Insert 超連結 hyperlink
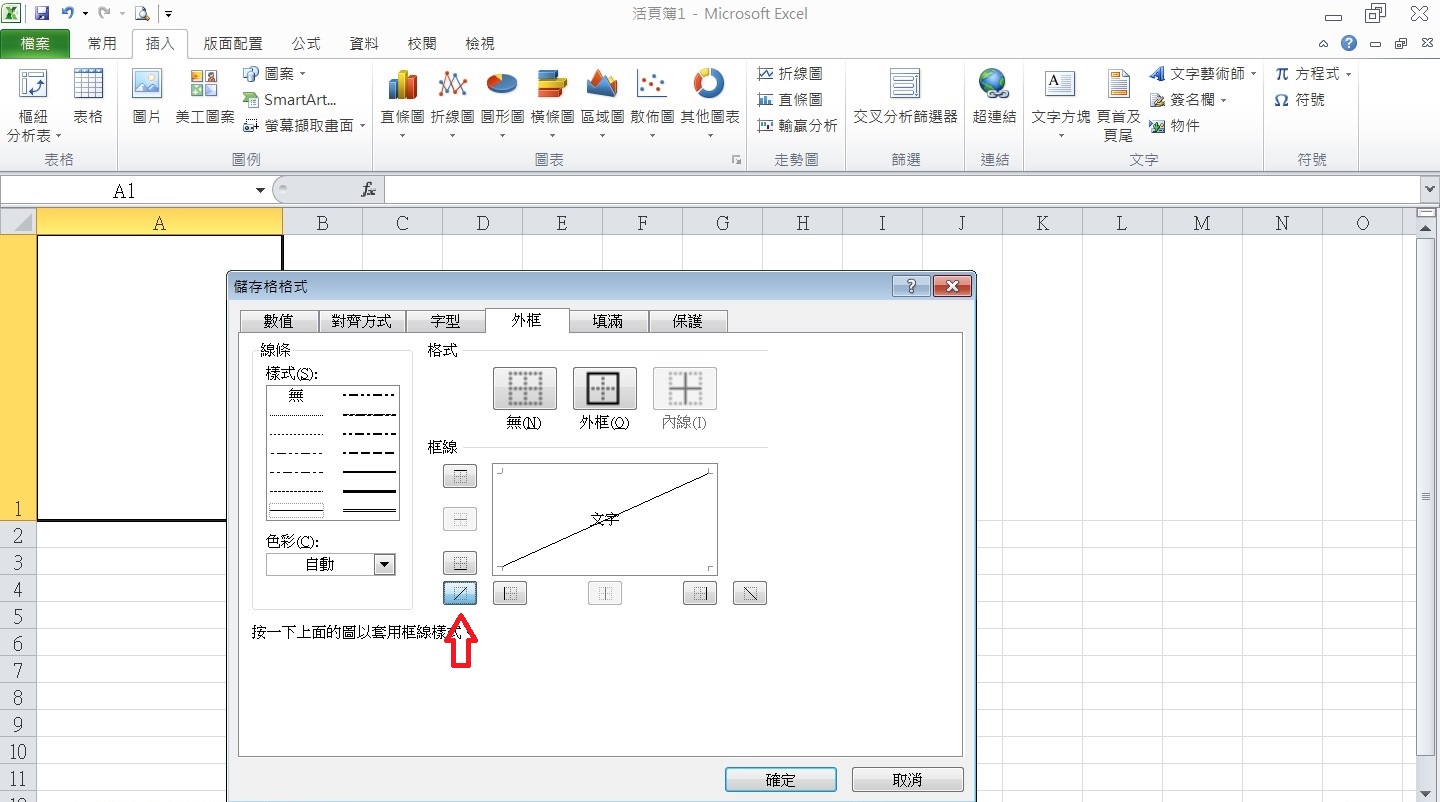Image resolution: width=1440 pixels, height=802 pixels. click(x=994, y=97)
